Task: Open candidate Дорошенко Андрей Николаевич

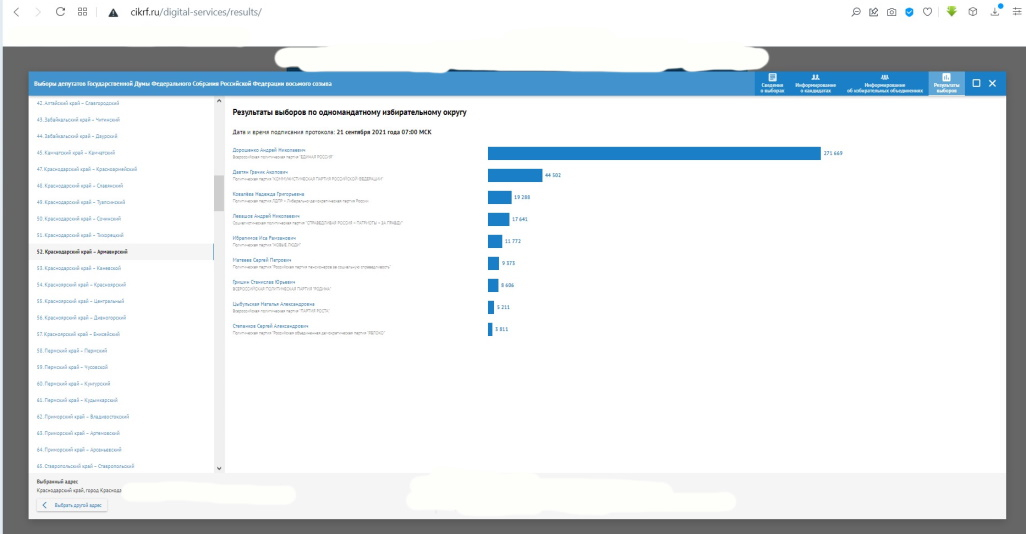Action: click(269, 150)
